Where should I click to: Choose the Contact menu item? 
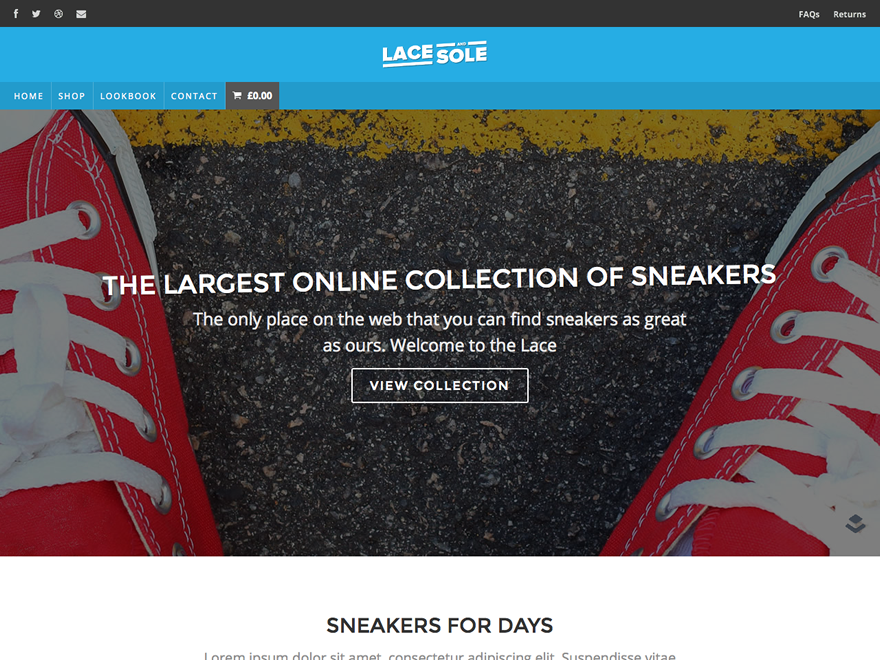coord(194,96)
